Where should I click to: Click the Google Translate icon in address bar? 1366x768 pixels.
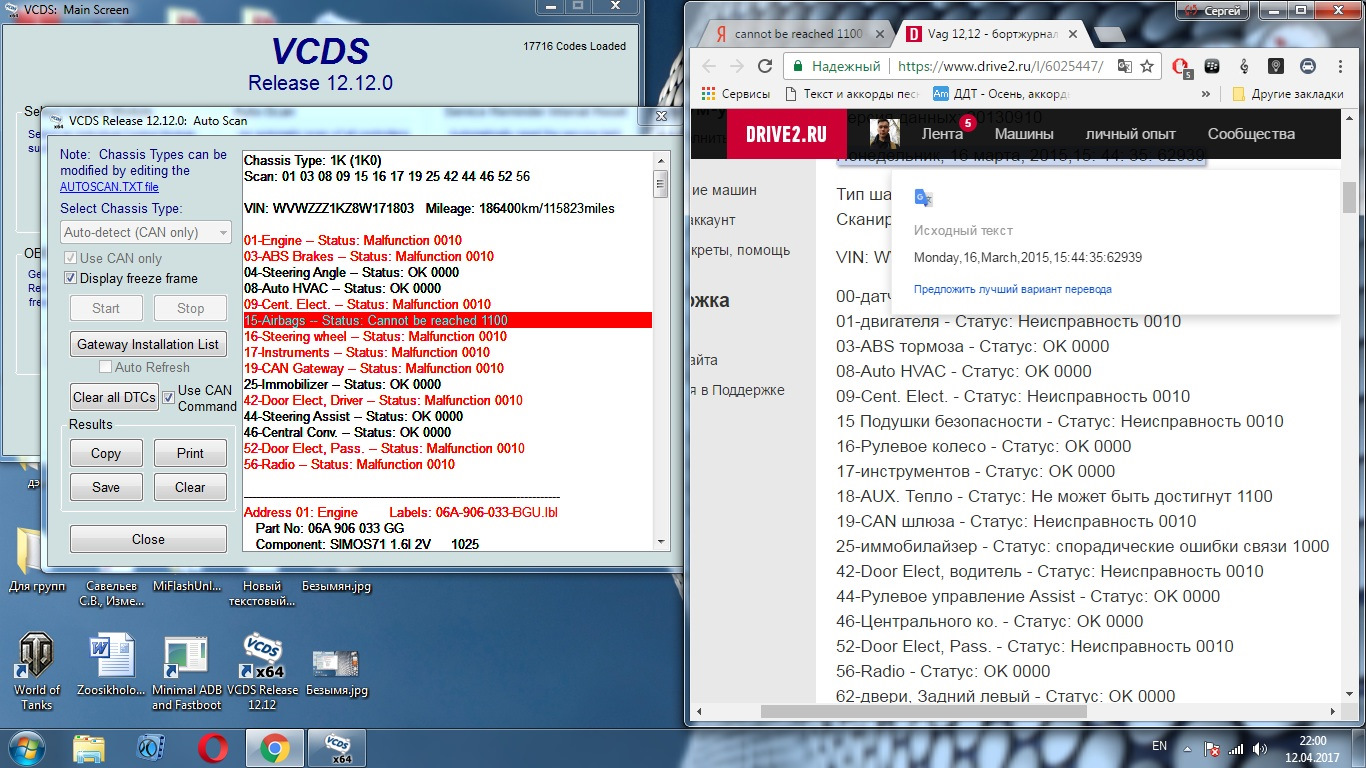coord(1124,66)
